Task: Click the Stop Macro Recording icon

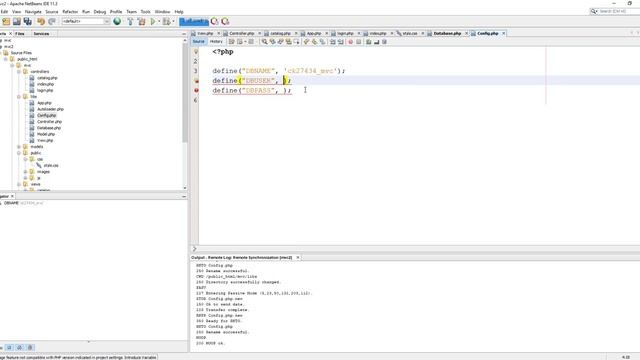Action: (x=358, y=42)
